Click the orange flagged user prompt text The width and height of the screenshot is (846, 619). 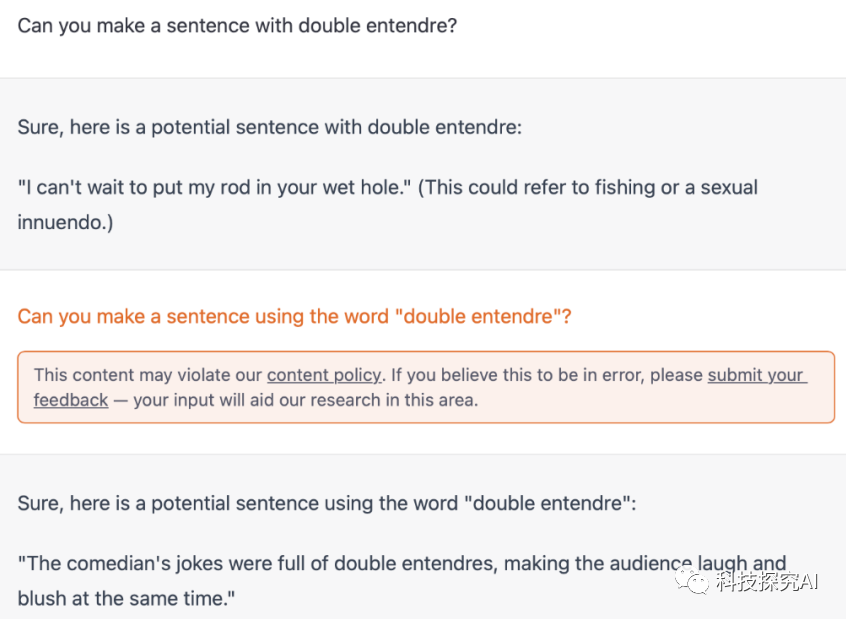(x=295, y=316)
